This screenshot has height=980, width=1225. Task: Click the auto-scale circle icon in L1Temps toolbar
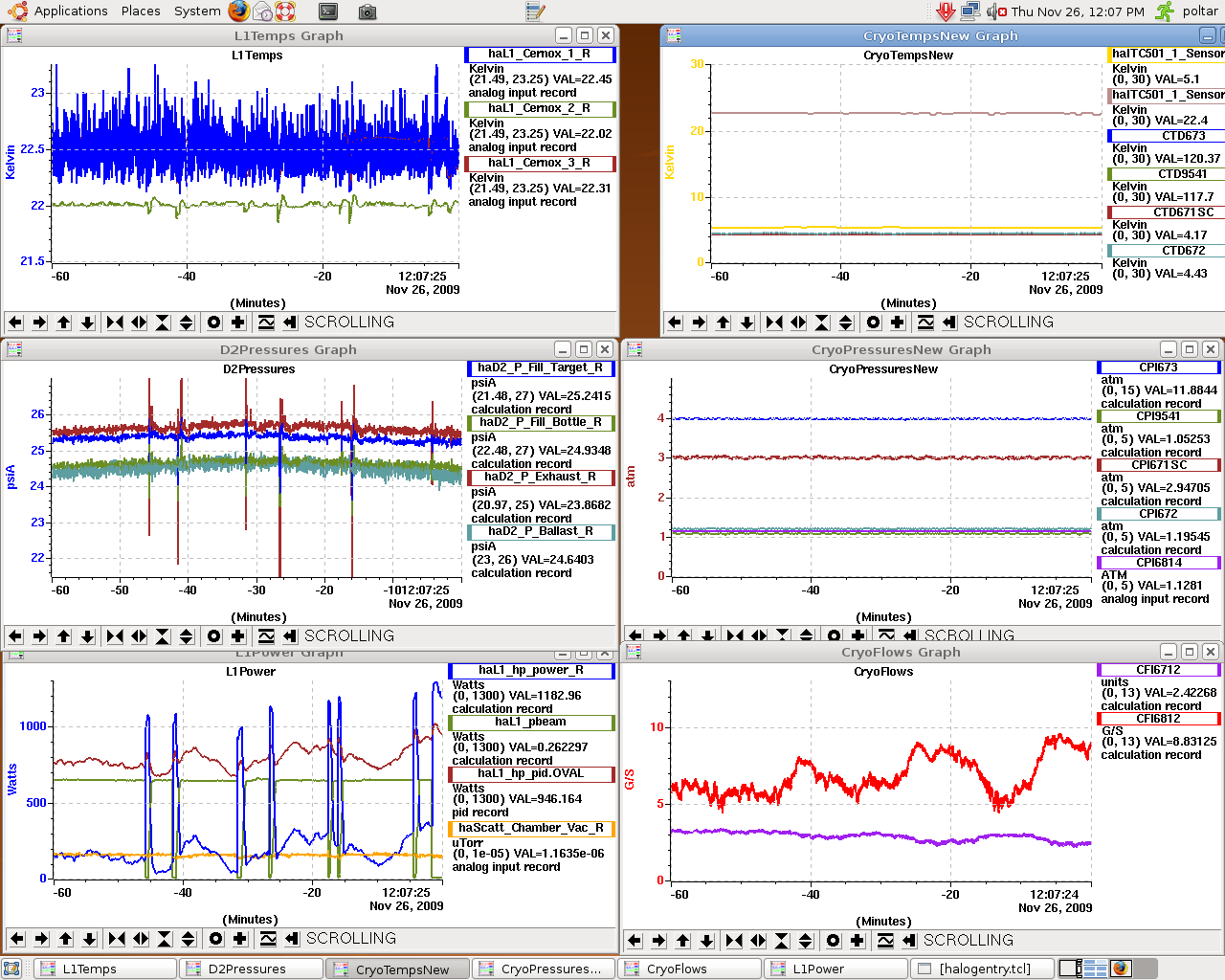point(214,323)
